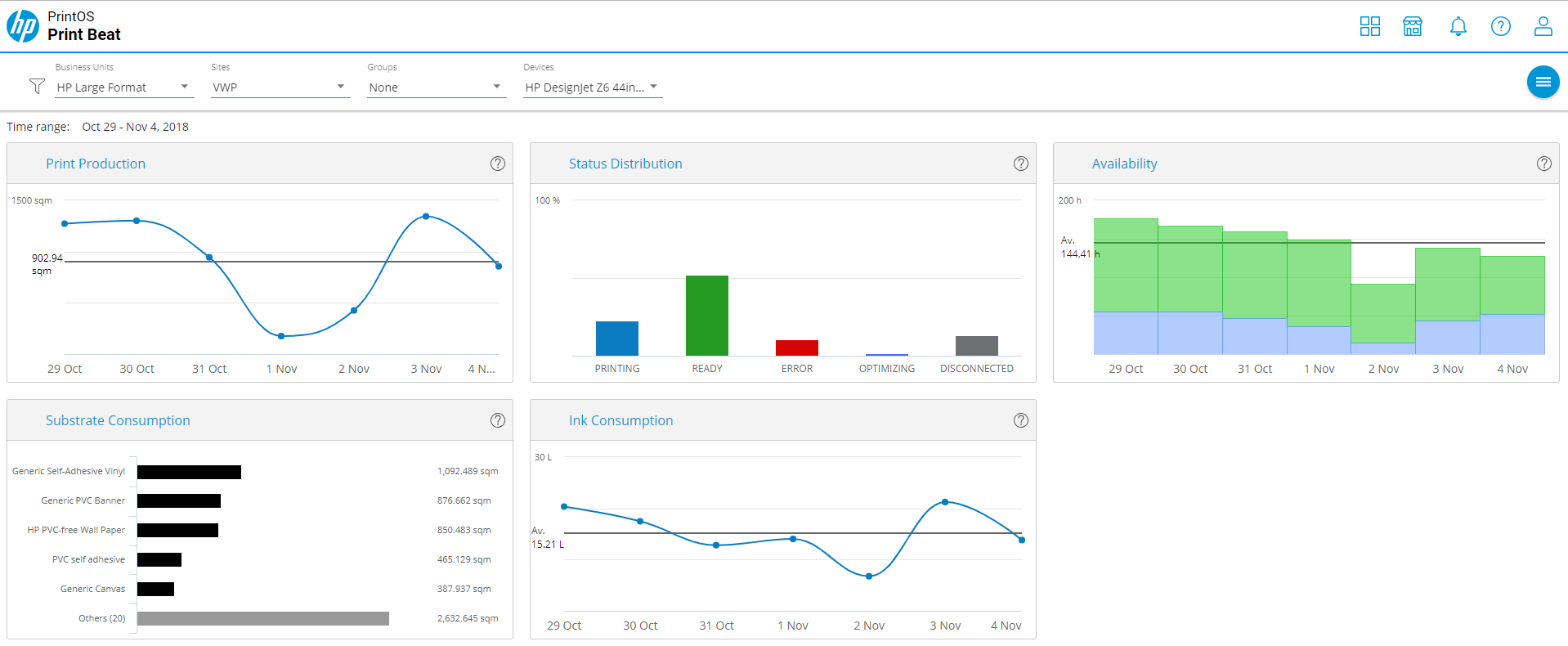Open the user account profile icon
1568x646 pixels.
[x=1543, y=26]
